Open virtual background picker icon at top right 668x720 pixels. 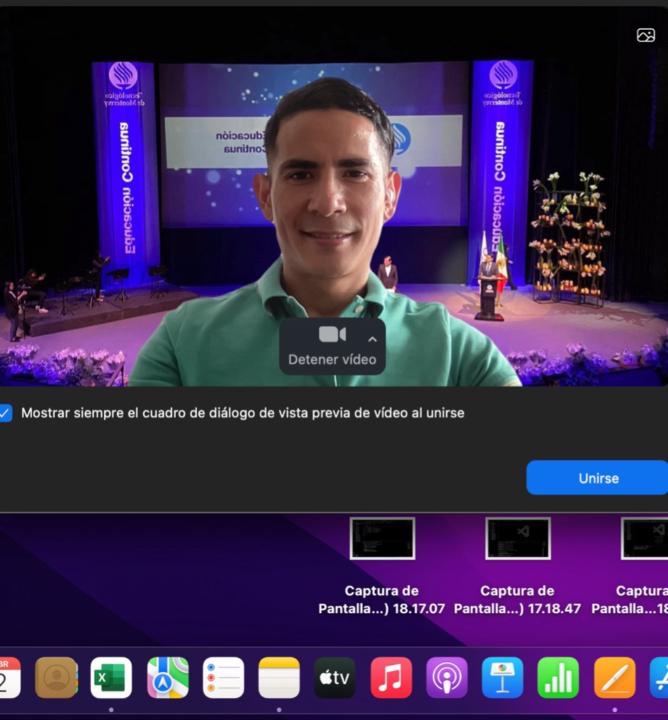coord(645,36)
